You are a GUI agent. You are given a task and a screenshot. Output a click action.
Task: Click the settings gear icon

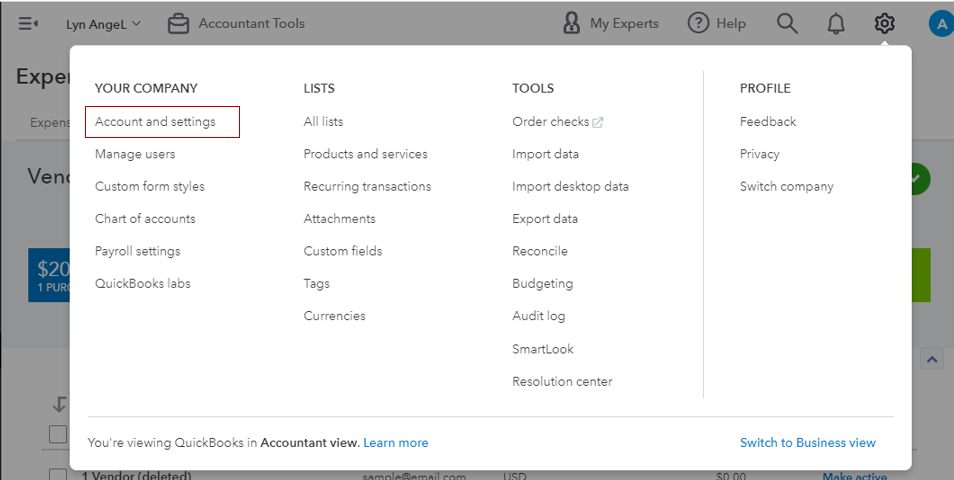884,23
